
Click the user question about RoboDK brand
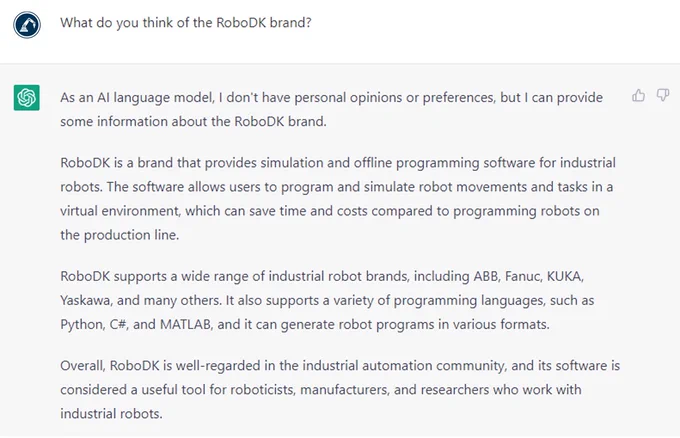(186, 23)
